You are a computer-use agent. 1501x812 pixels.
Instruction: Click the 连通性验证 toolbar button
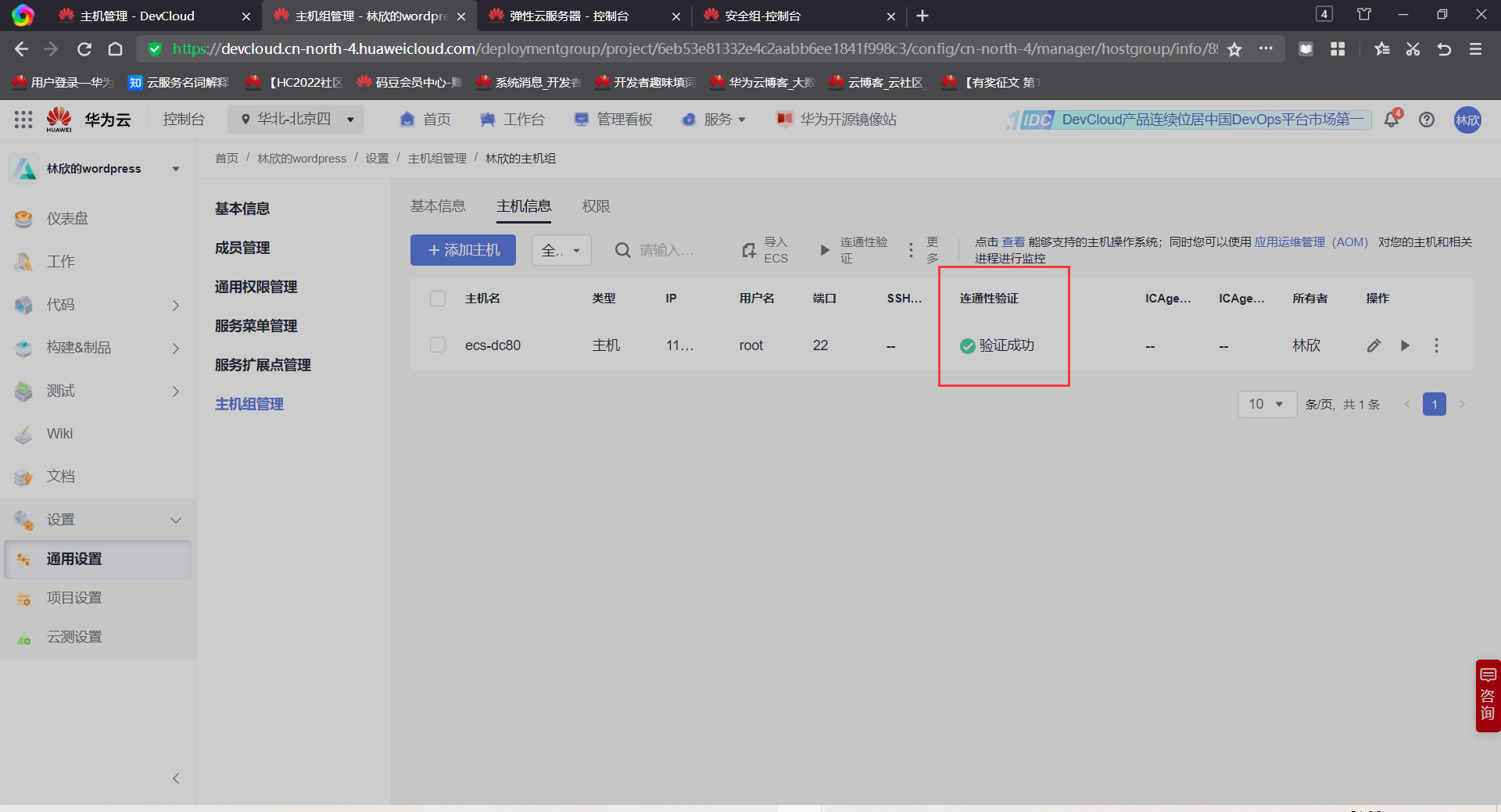854,250
